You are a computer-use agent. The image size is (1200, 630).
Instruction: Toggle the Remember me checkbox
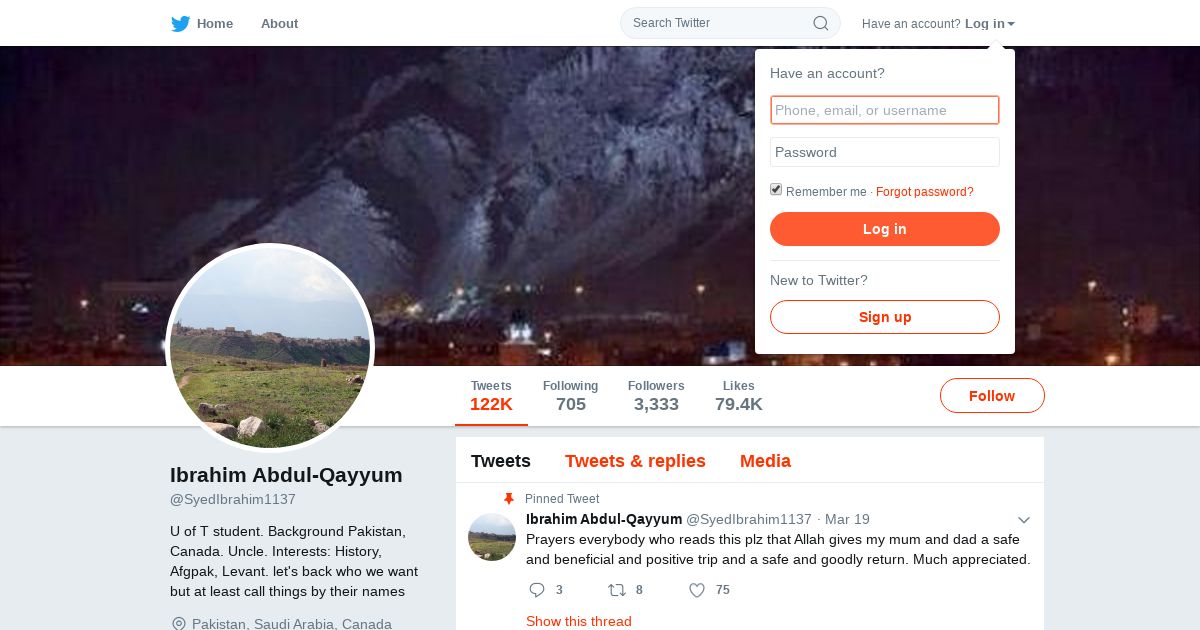tap(776, 190)
